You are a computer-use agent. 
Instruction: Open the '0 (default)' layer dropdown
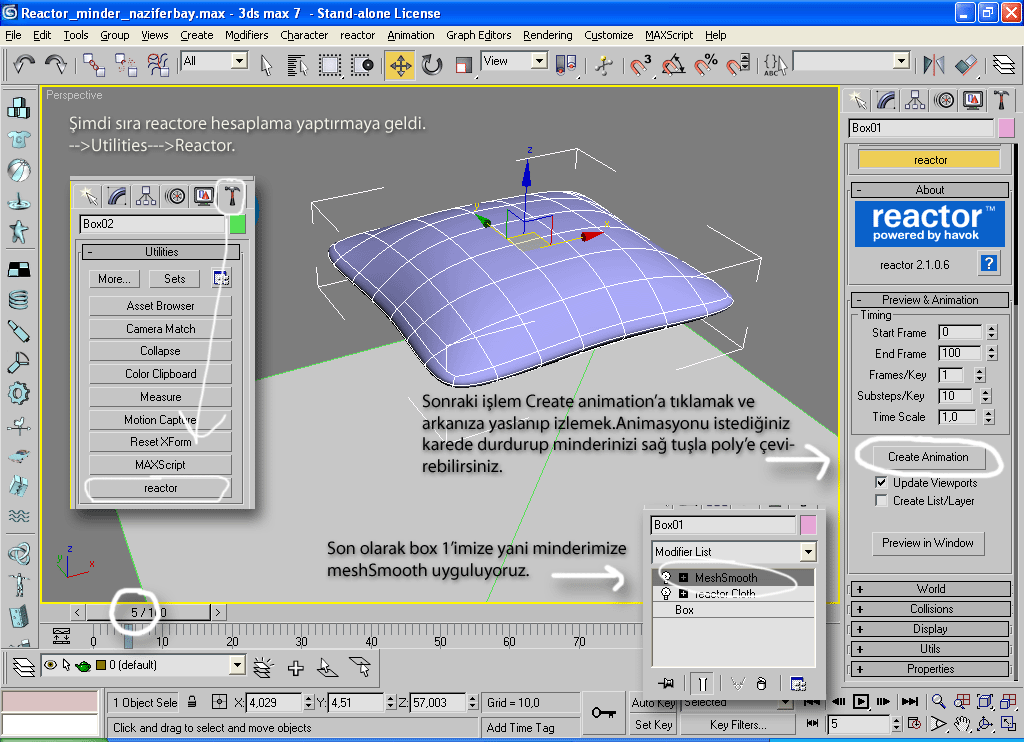point(237,665)
